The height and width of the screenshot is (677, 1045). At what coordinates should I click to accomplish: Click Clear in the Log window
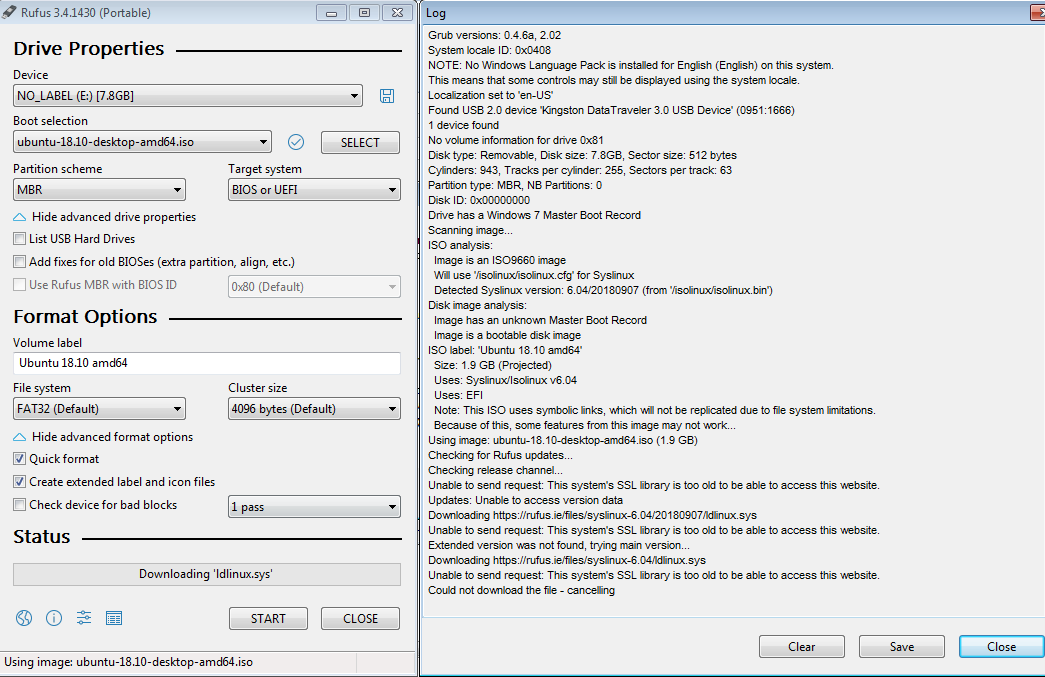[x=802, y=646]
